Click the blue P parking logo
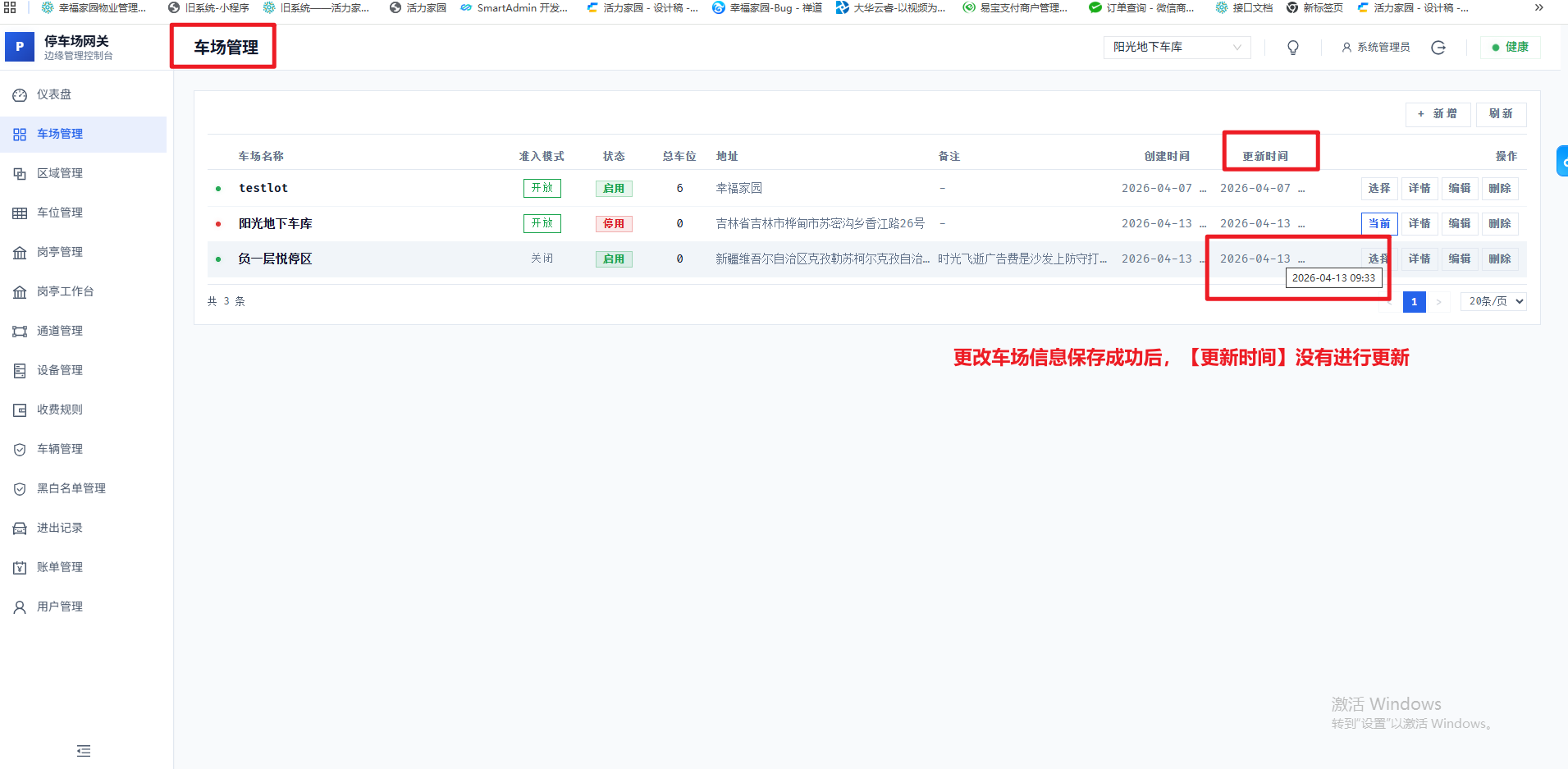 pos(20,47)
